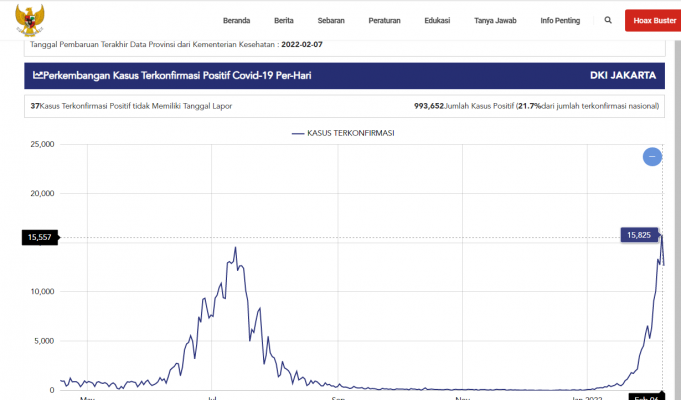This screenshot has height=400, width=681.
Task: Click the DKI JAKARTA province label
Action: (x=623, y=76)
